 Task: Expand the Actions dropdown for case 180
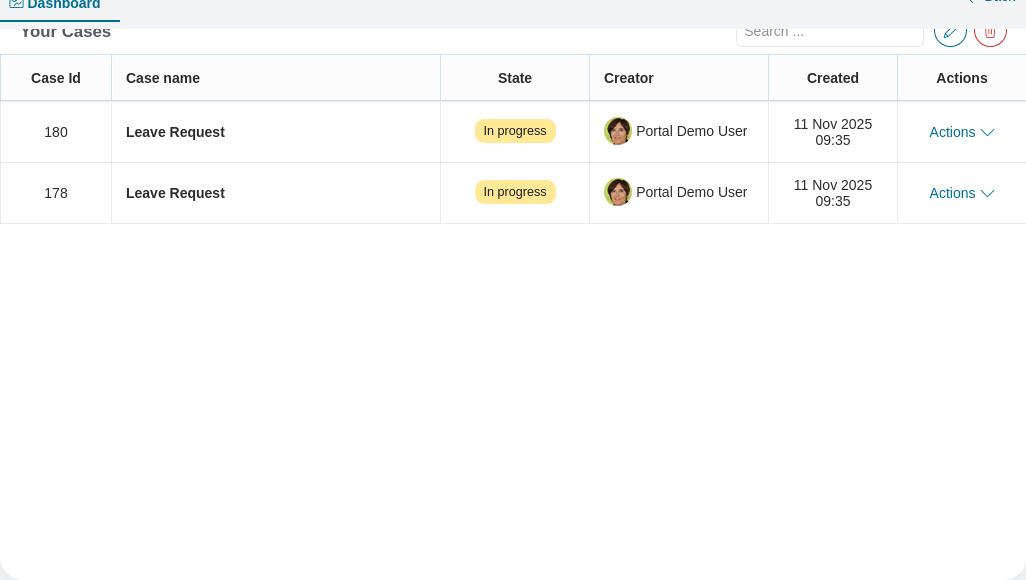961,132
